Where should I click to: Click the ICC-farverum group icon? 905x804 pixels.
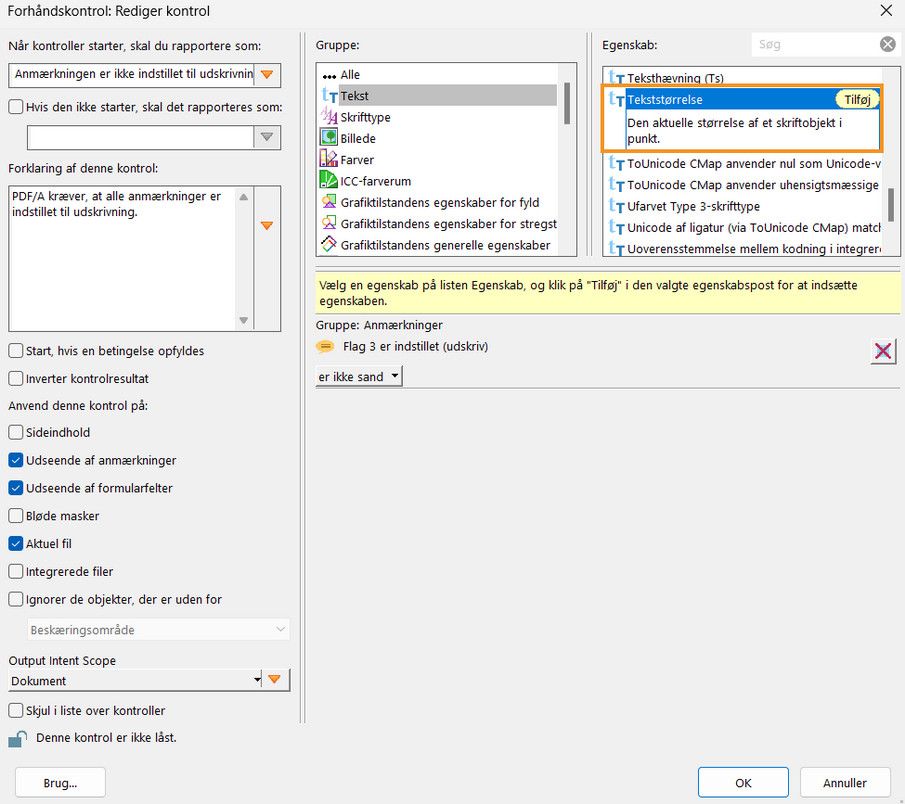[x=329, y=181]
